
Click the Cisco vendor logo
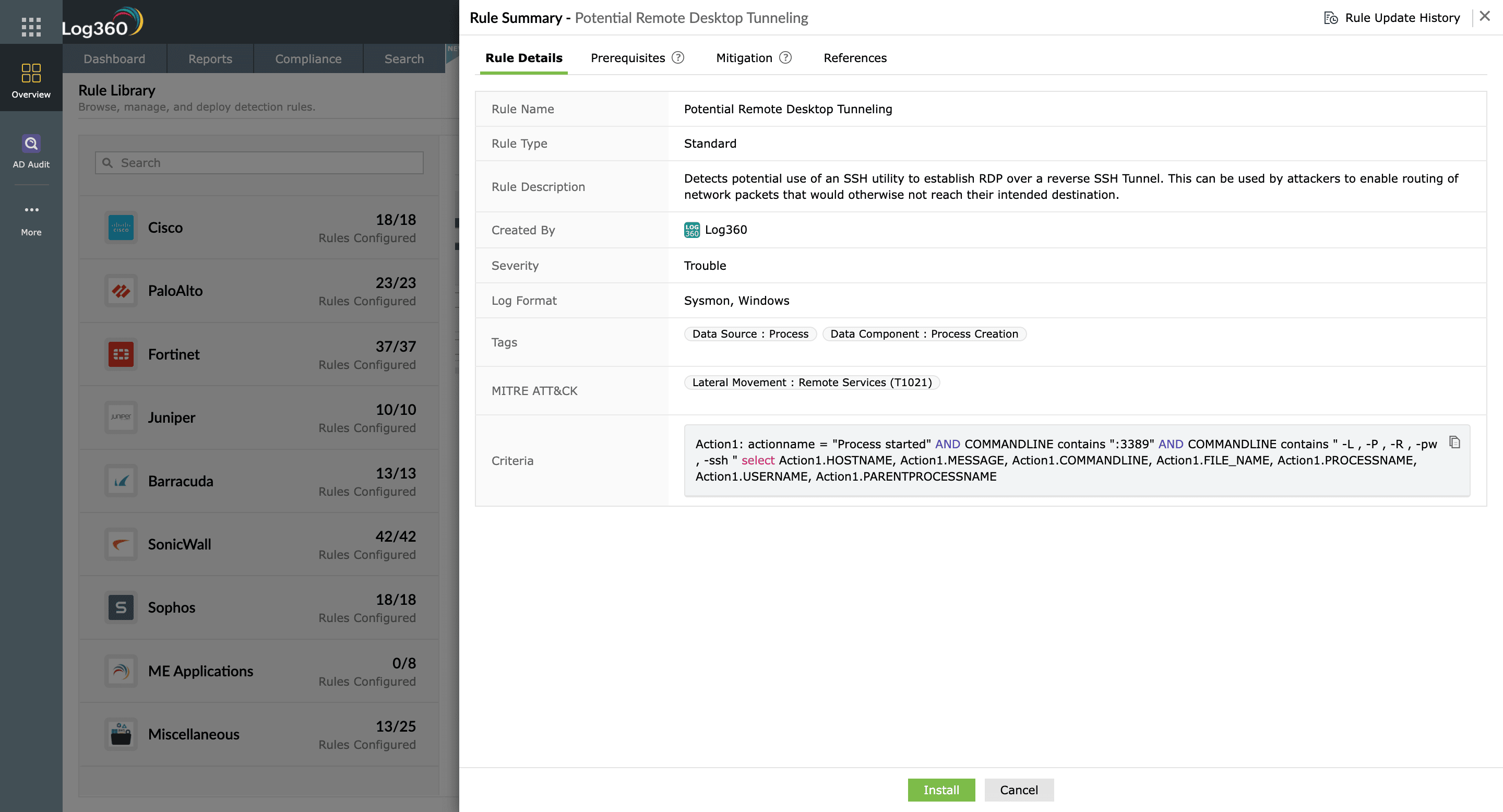point(121,228)
